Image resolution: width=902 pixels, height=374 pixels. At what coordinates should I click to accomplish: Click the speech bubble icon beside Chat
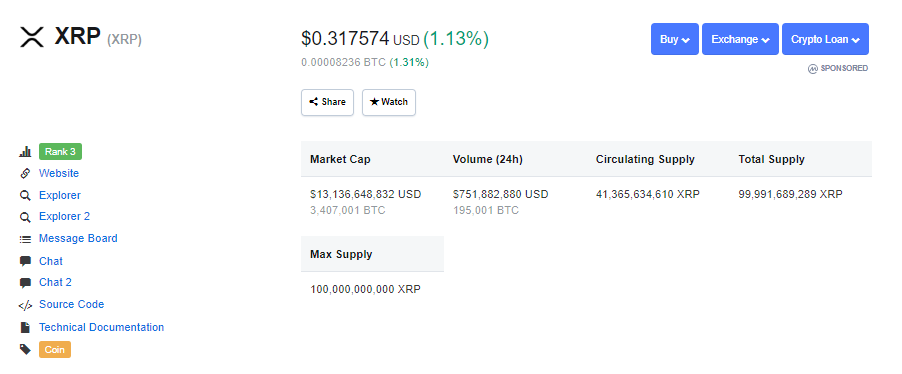[25, 261]
